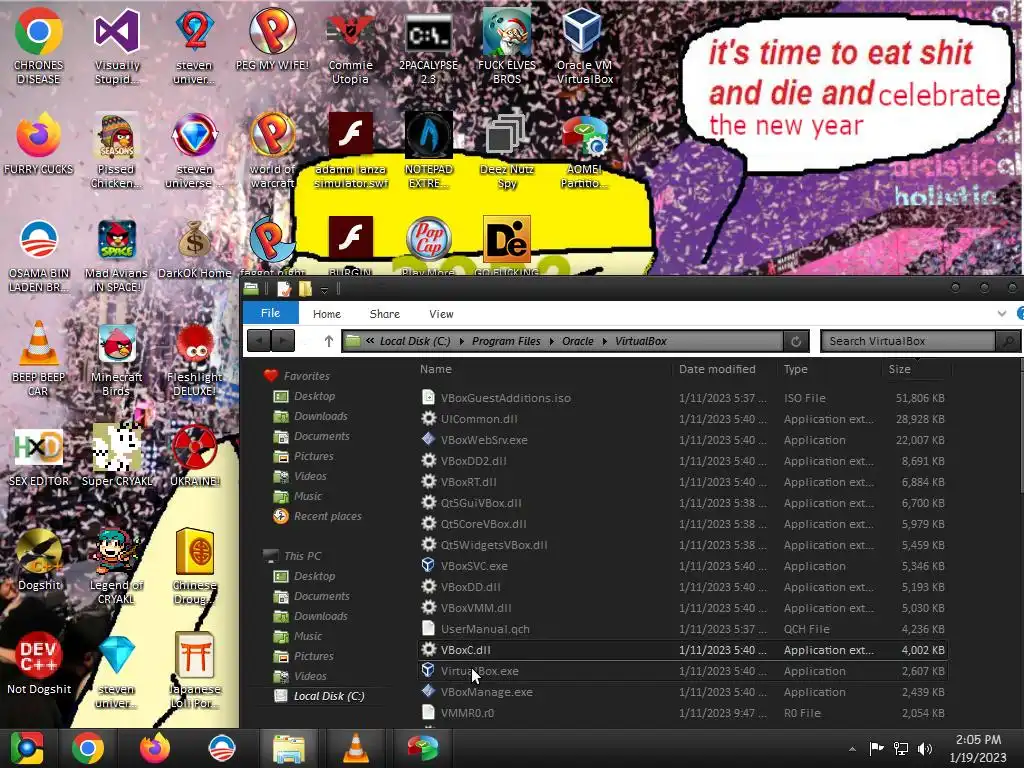Refresh the VirtualBox folder view

(x=795, y=341)
